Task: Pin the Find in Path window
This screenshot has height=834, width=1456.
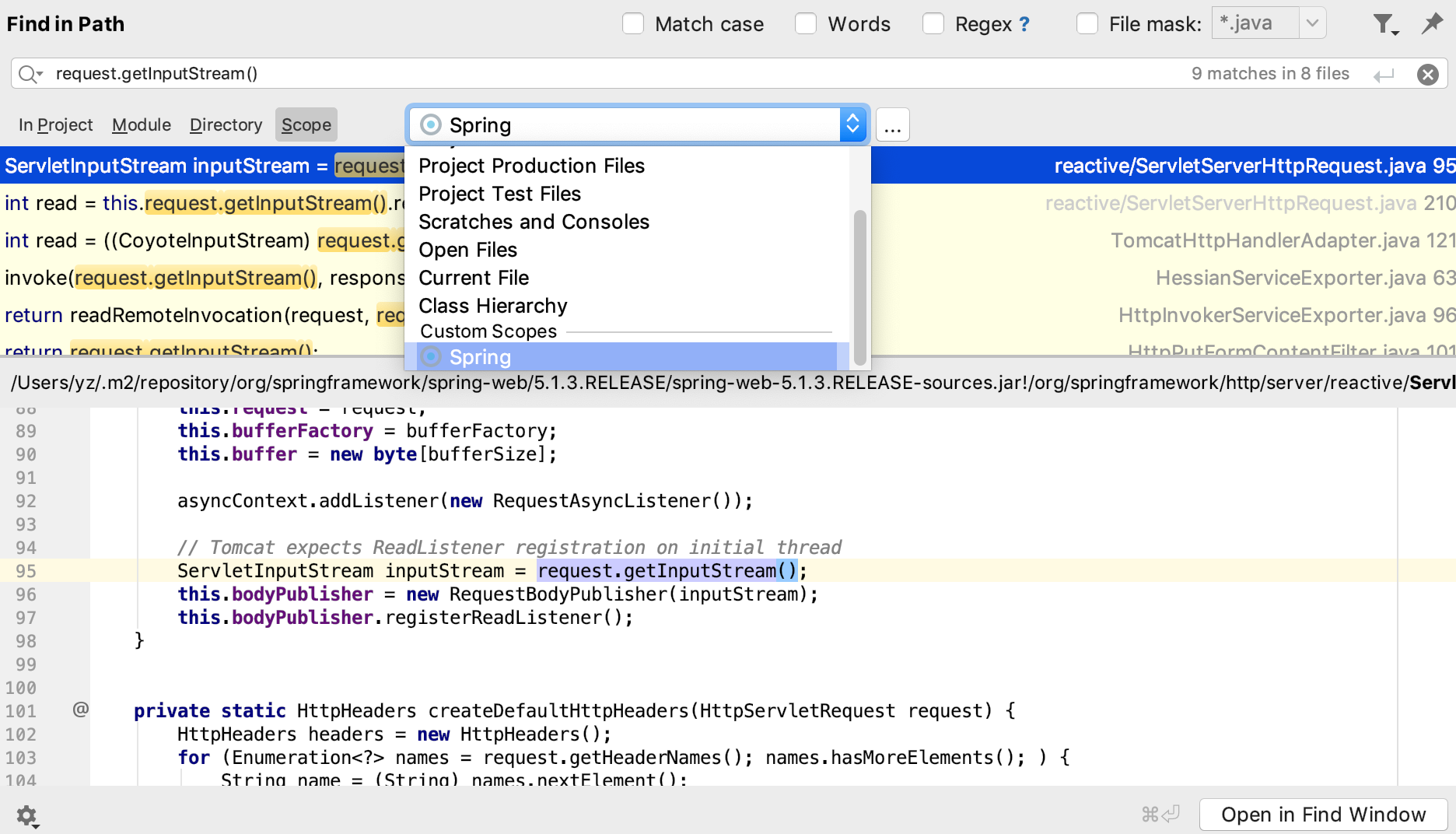Action: pos(1431,24)
